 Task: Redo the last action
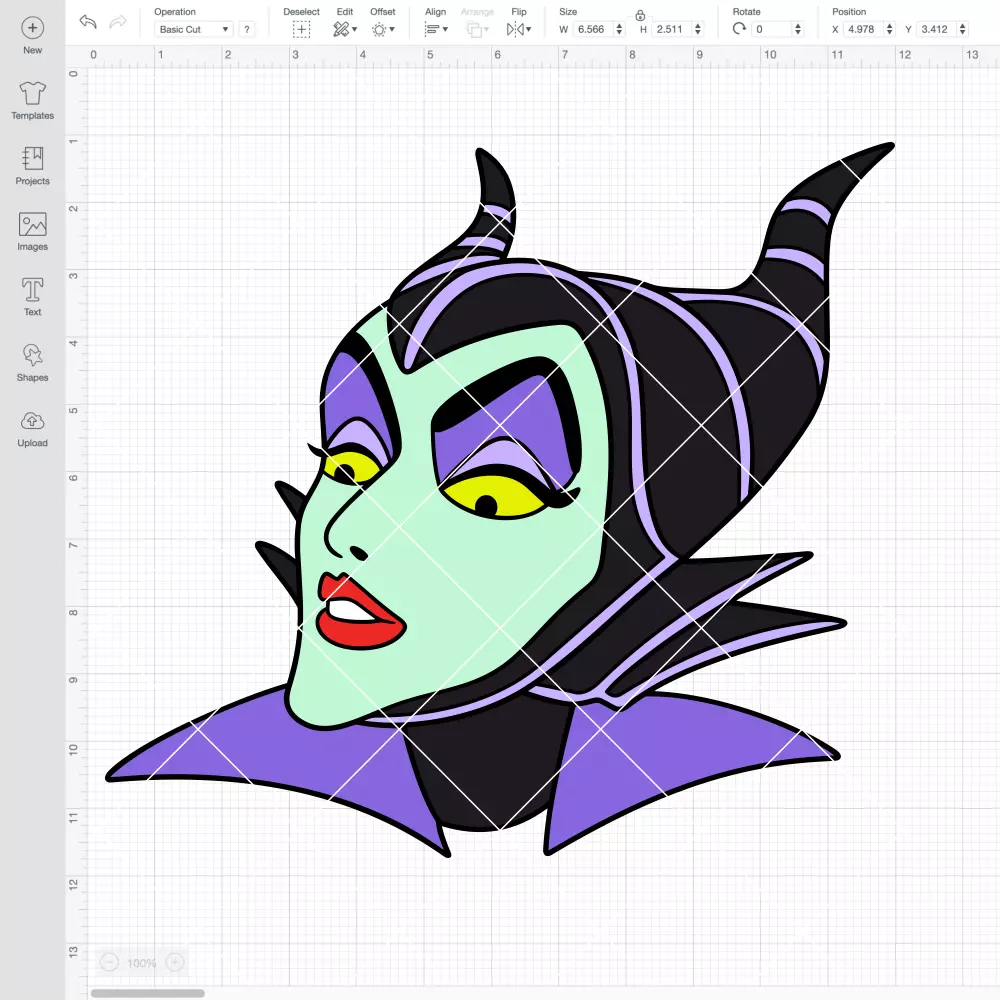click(x=118, y=22)
